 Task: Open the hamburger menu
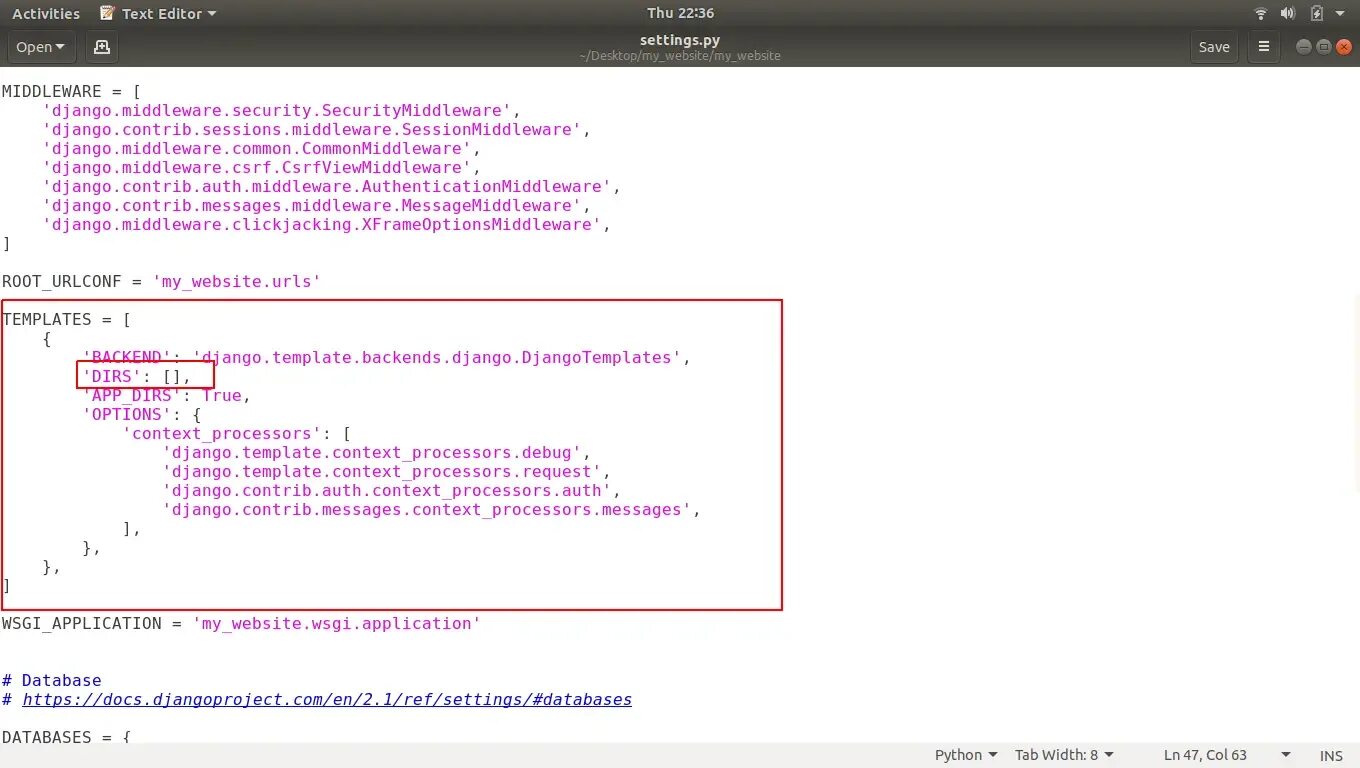(x=1264, y=47)
